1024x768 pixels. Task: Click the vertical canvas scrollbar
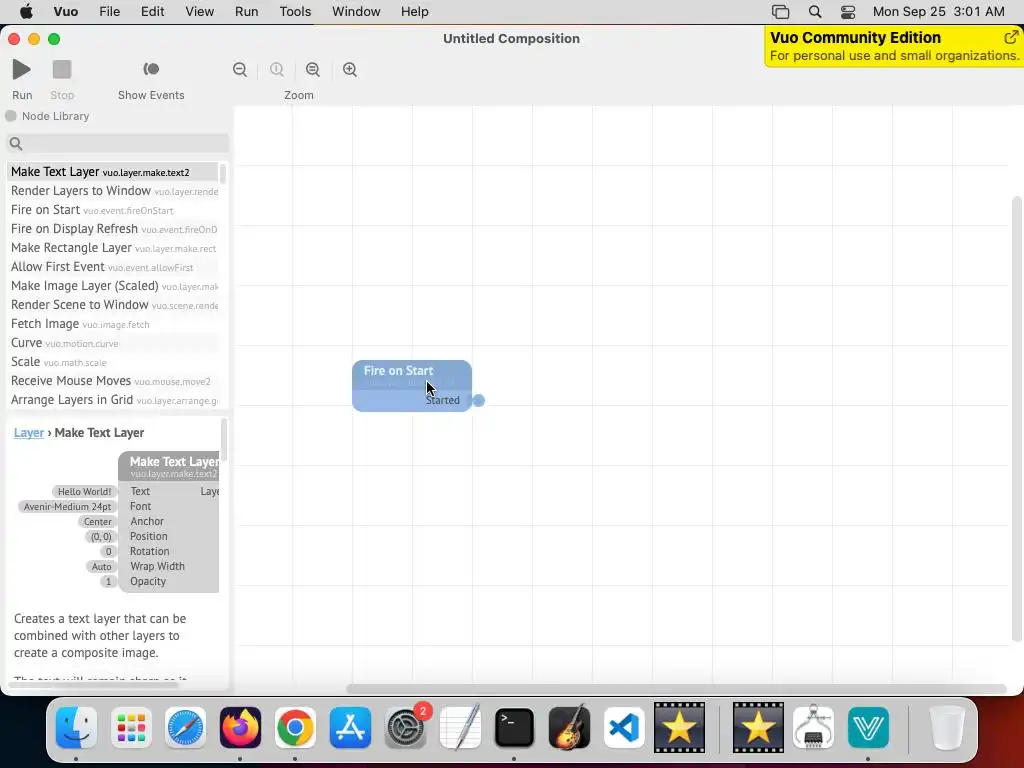[x=1016, y=418]
